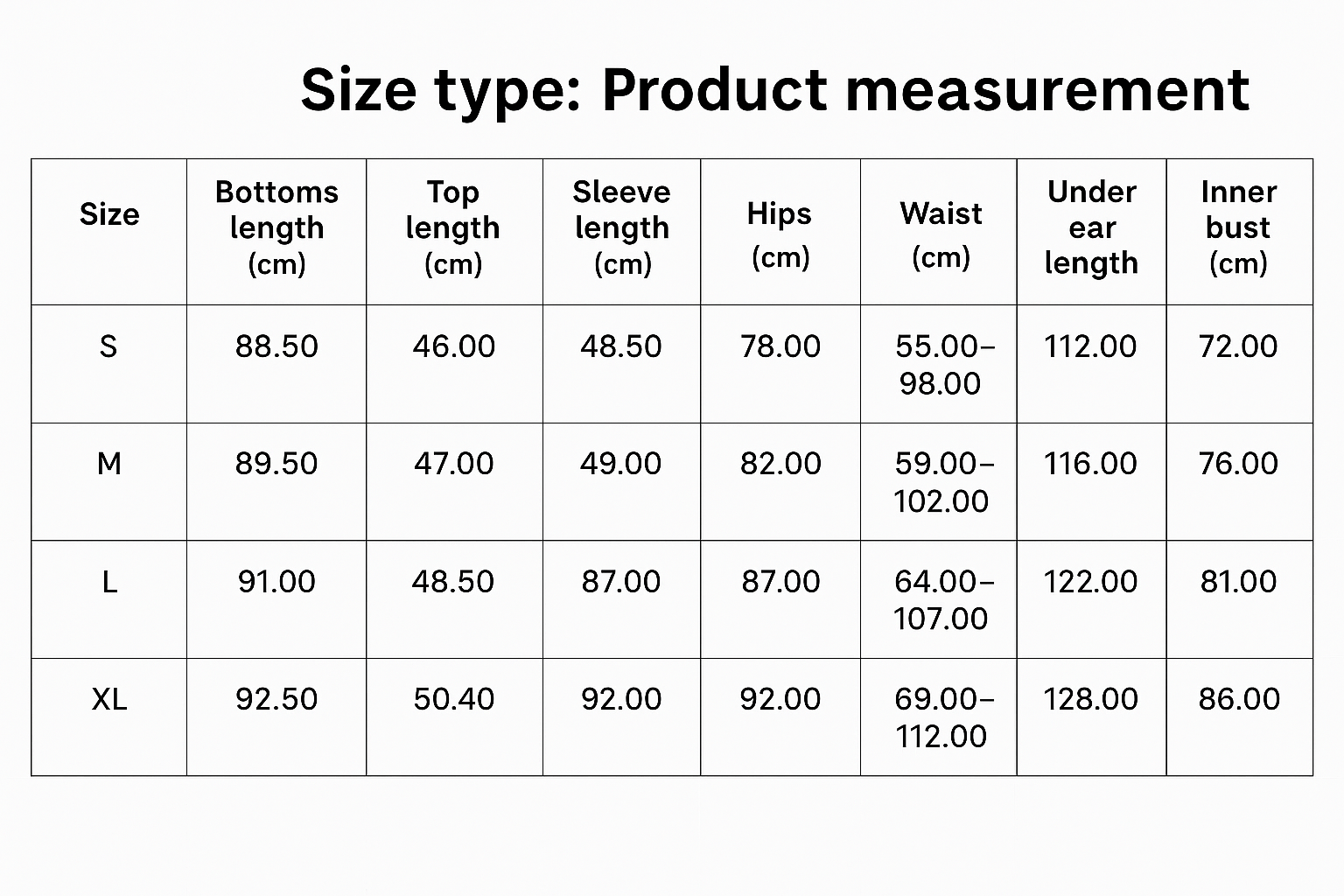Click the 47.00 top length cell
1344x896 pixels.
click(453, 464)
